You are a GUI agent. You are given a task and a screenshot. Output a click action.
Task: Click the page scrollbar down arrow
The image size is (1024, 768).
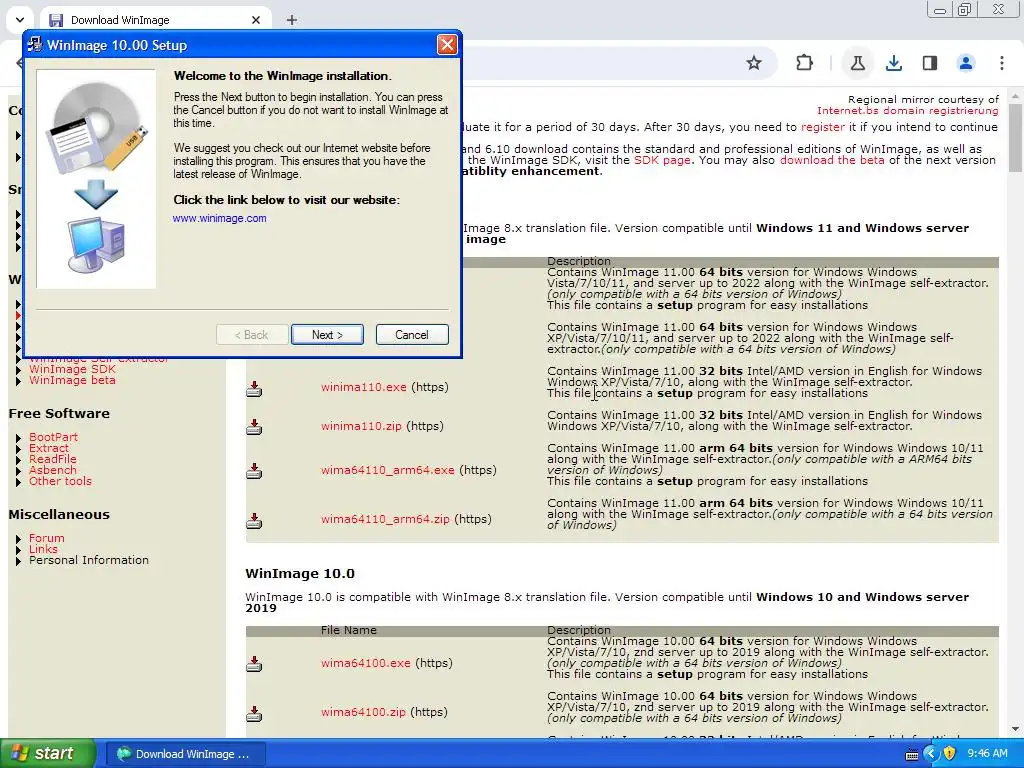(x=1016, y=729)
